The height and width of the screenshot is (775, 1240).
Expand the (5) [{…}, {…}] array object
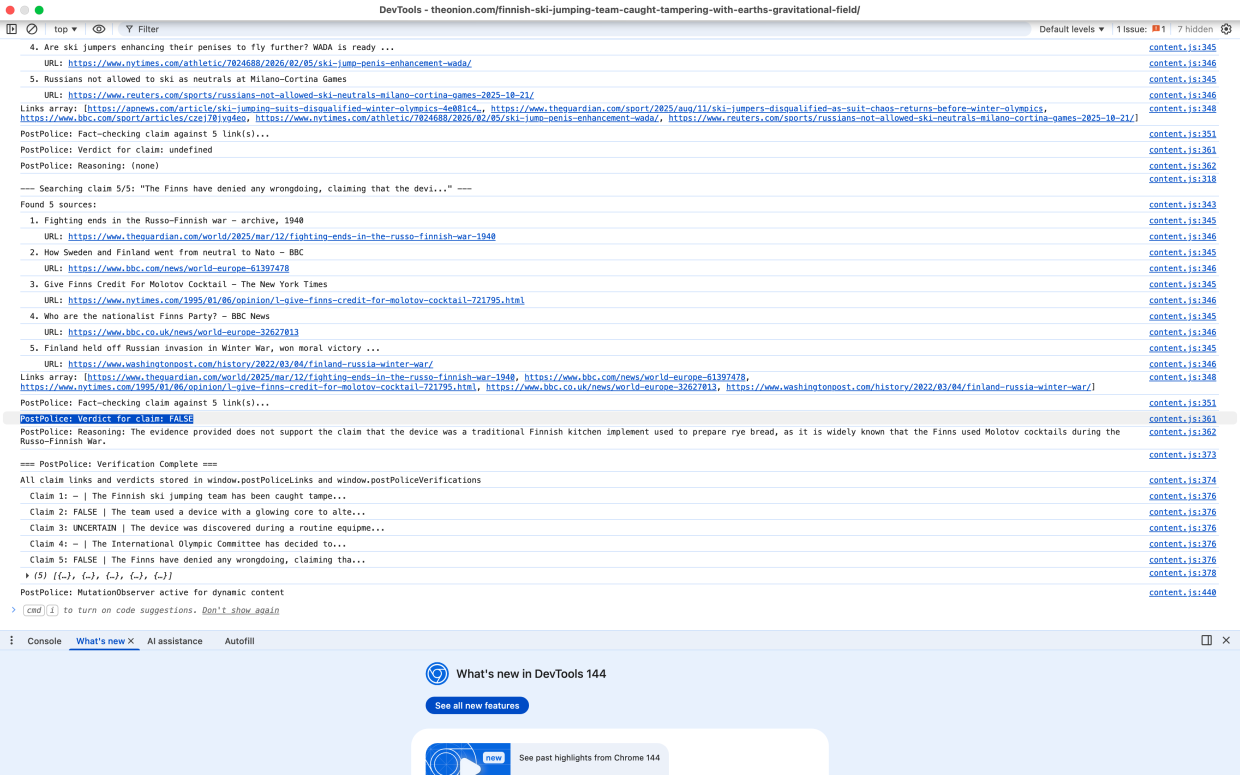click(28, 576)
